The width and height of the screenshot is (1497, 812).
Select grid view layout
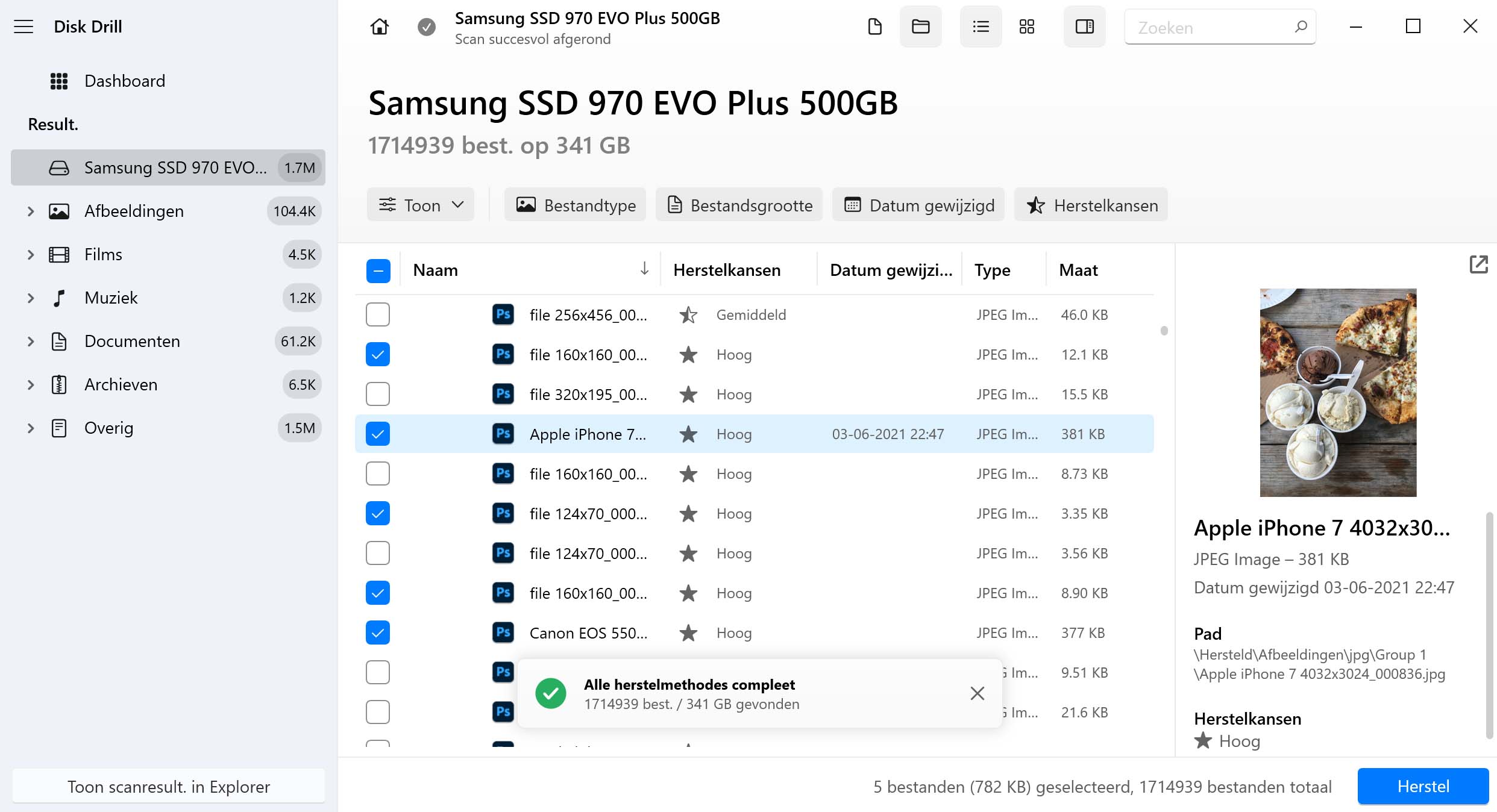pyautogui.click(x=1026, y=27)
